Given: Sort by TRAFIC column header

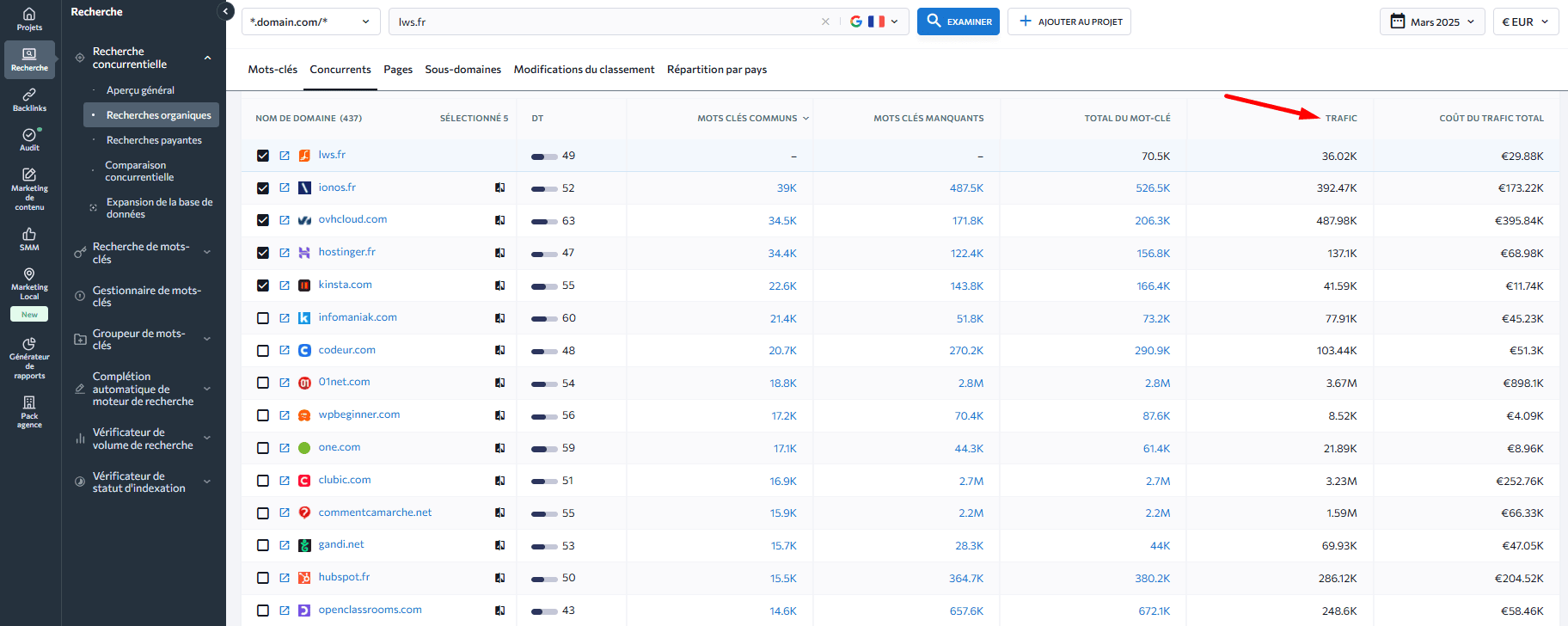Looking at the screenshot, I should click(x=1341, y=119).
